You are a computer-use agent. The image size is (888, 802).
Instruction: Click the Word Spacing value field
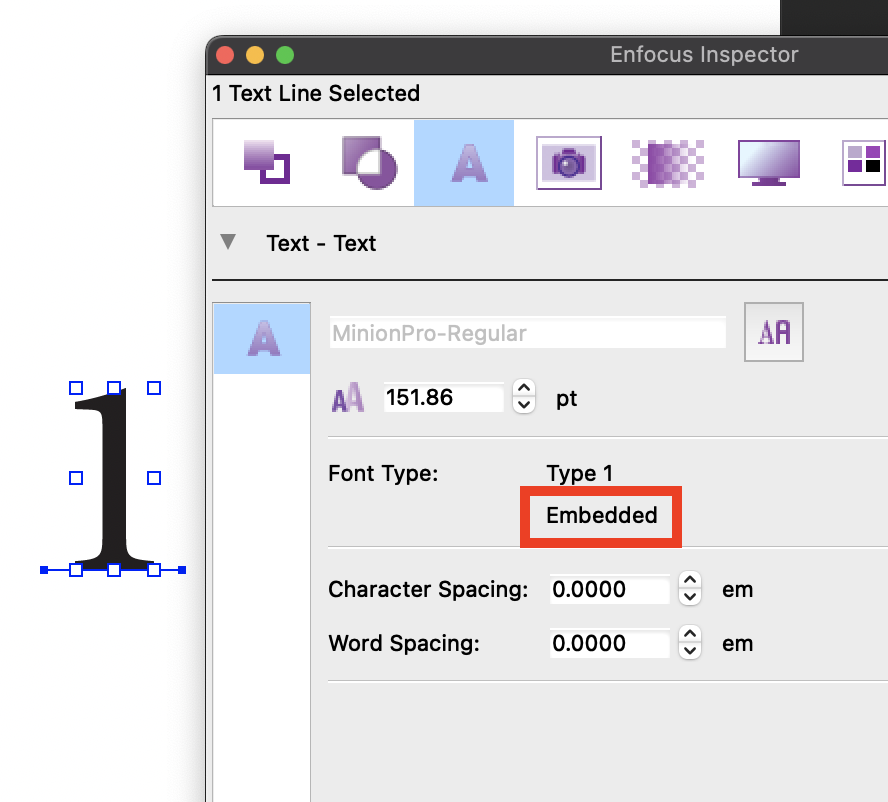(608, 643)
